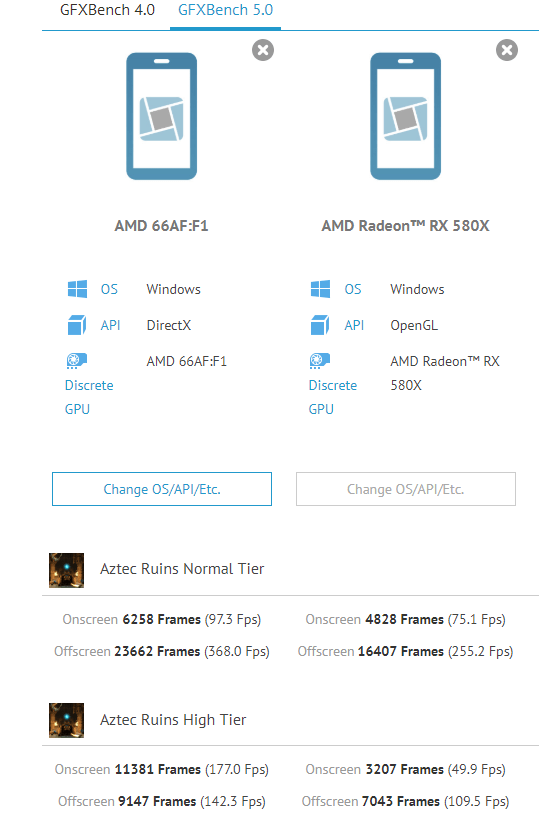539x840 pixels.
Task: Switch to the GFXBench 4.0 tab
Action: pos(107,10)
